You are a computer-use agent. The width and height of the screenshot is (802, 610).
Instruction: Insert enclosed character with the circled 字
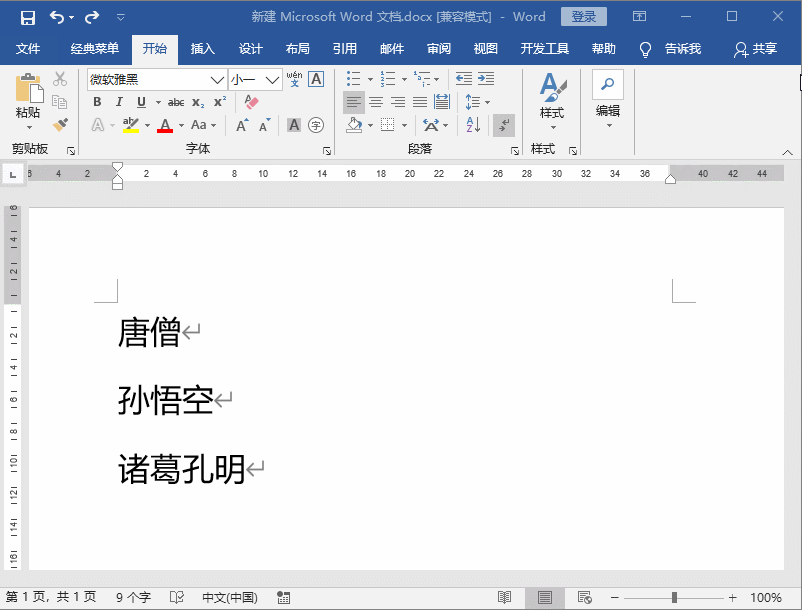pyautogui.click(x=316, y=125)
